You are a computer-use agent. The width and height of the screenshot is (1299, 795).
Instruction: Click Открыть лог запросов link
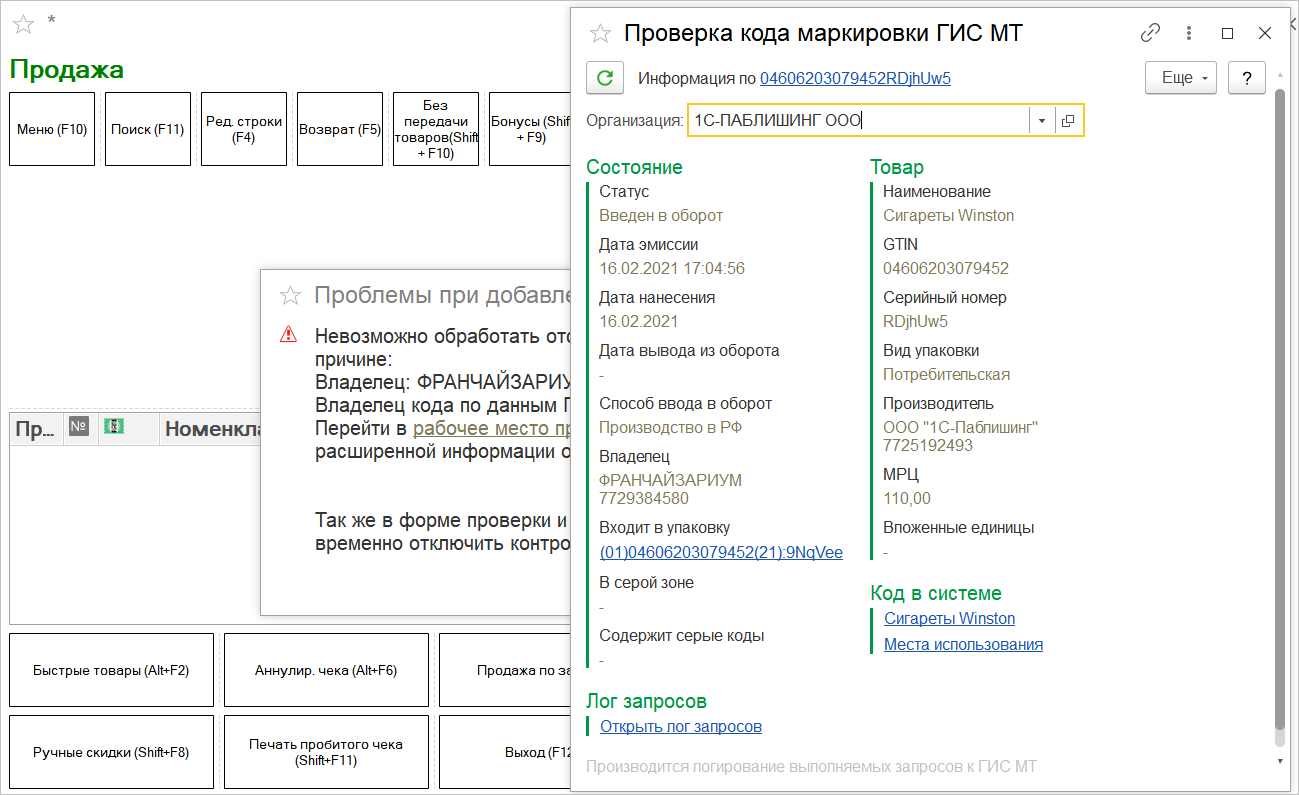(681, 726)
